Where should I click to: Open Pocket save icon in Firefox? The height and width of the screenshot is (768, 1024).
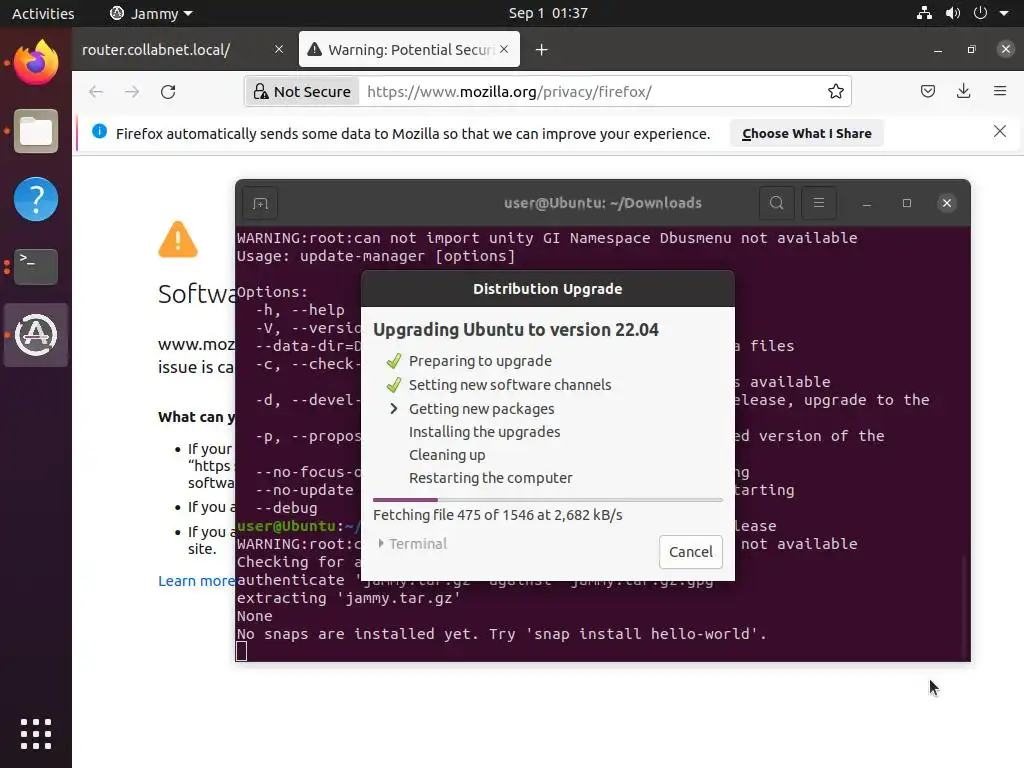(x=927, y=91)
